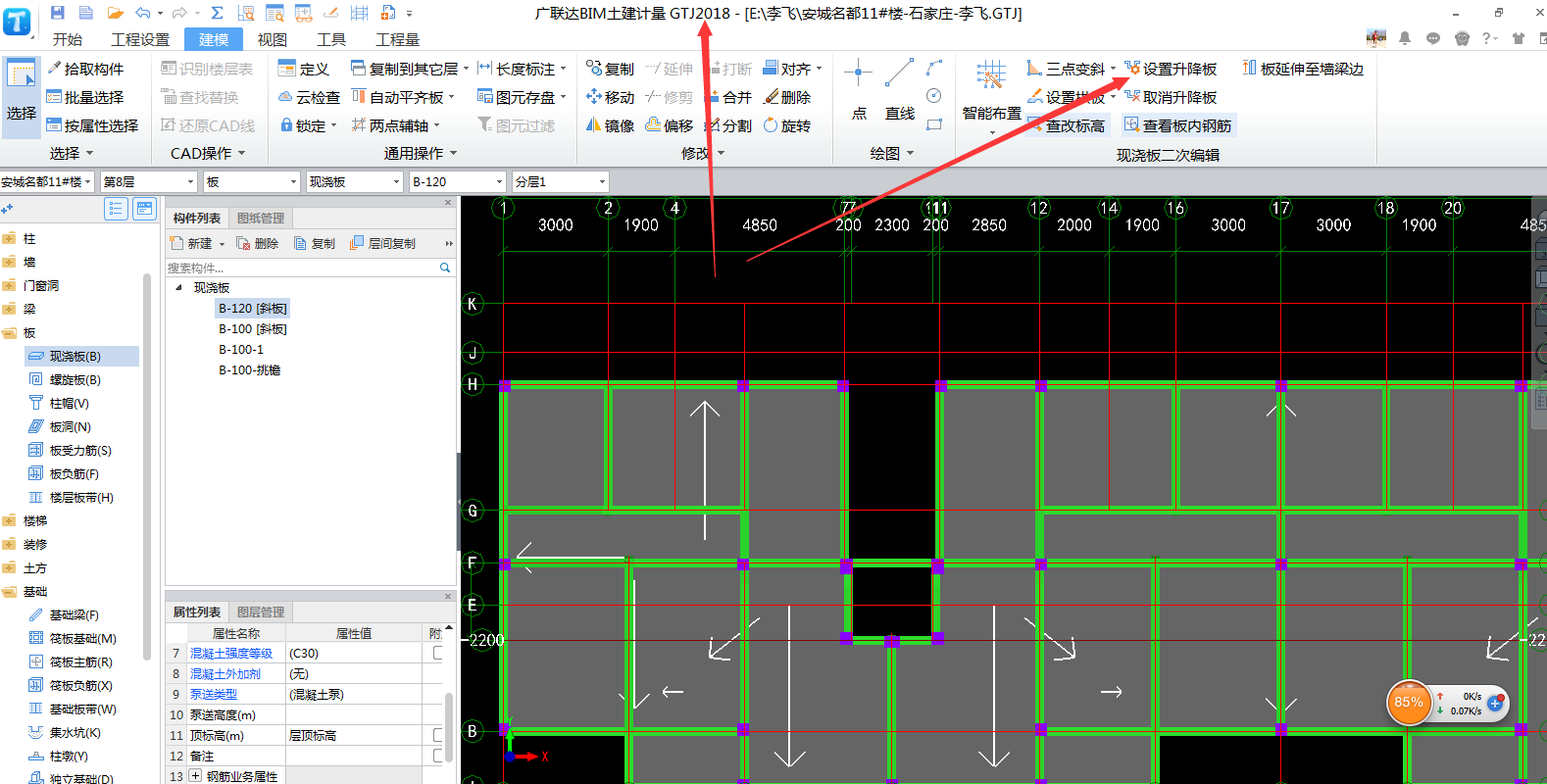Click the 混凝土外加剂 property link
The height and width of the screenshot is (784, 1547).
pyautogui.click(x=225, y=674)
